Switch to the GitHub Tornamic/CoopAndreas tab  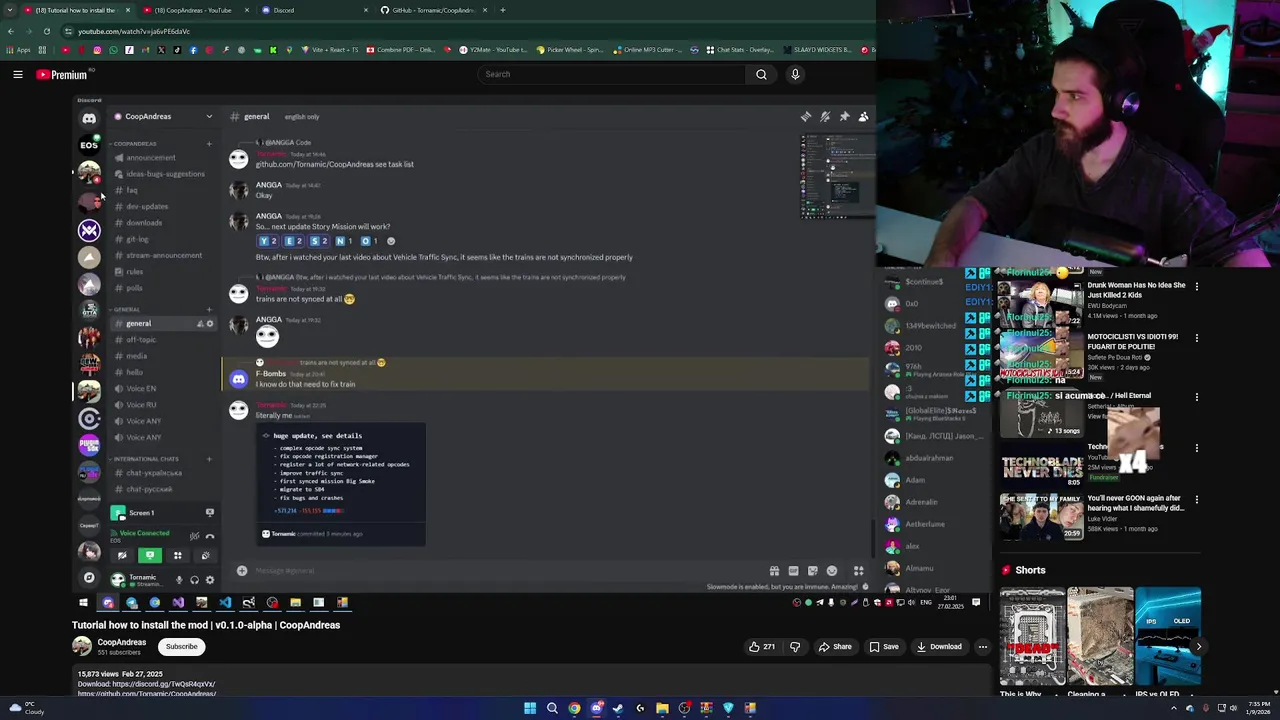tap(433, 10)
